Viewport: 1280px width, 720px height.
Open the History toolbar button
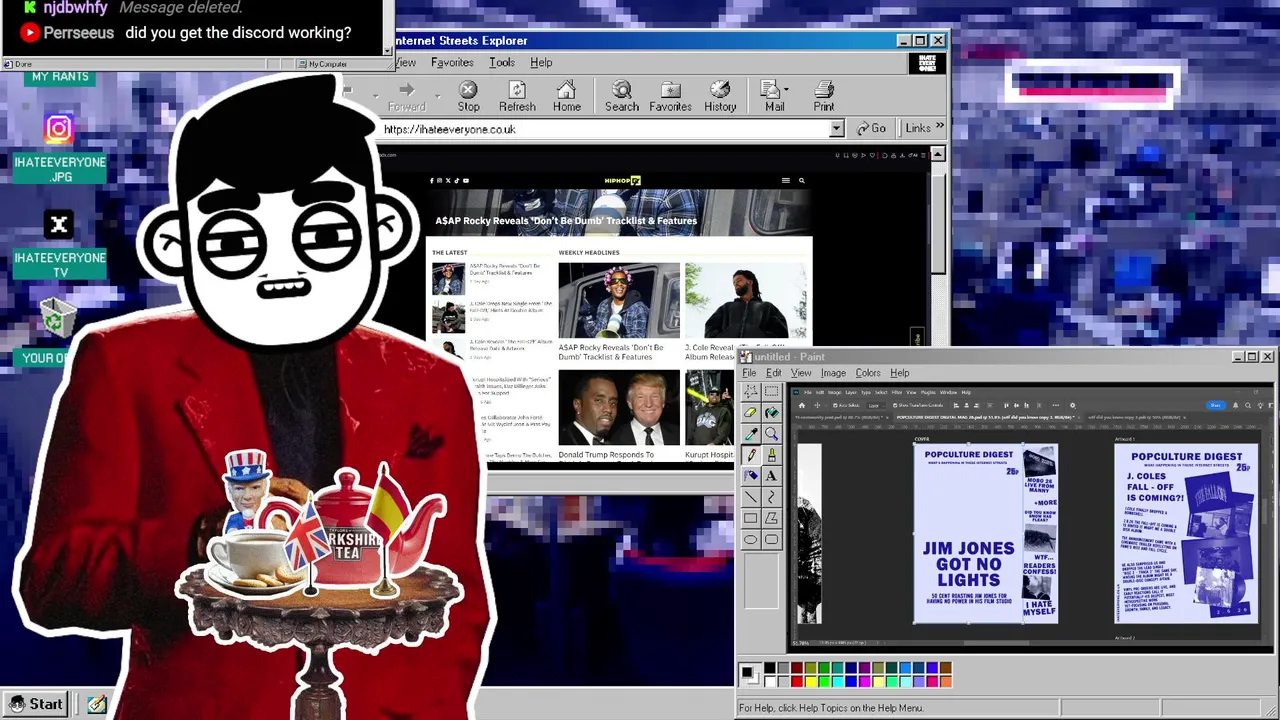tap(720, 97)
